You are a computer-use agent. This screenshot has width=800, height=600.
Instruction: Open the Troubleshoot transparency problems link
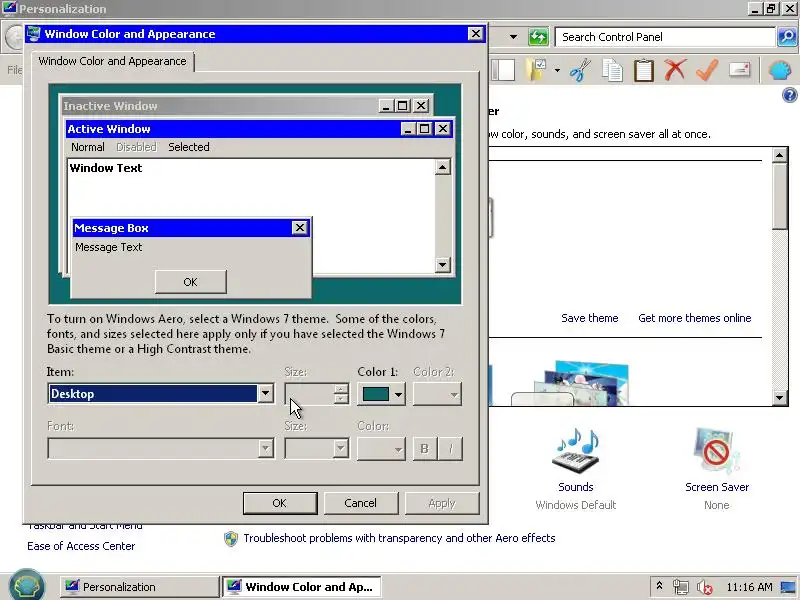point(399,538)
